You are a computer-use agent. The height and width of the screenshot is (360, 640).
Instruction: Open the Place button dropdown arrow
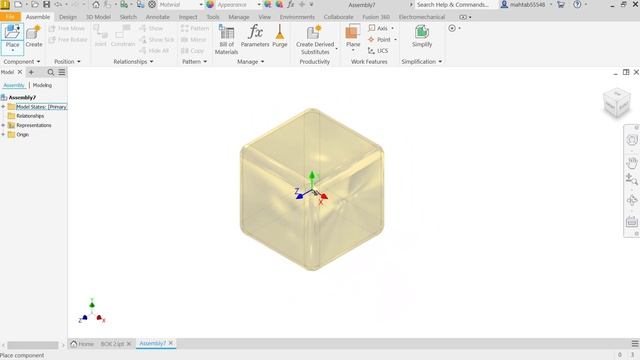[x=12, y=50]
